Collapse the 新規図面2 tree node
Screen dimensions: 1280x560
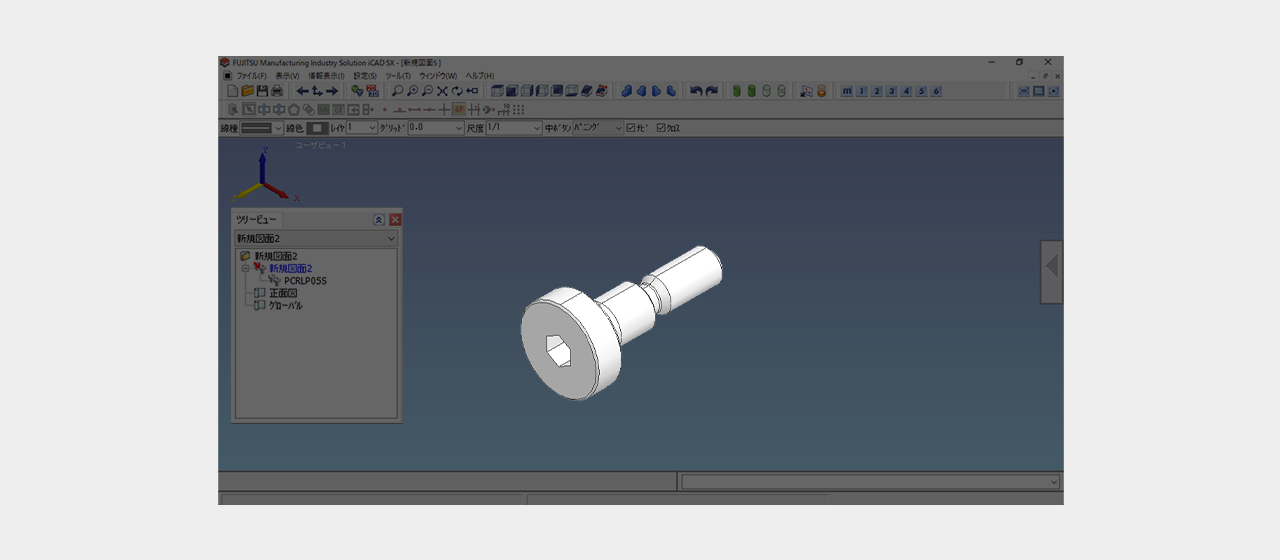pos(245,268)
